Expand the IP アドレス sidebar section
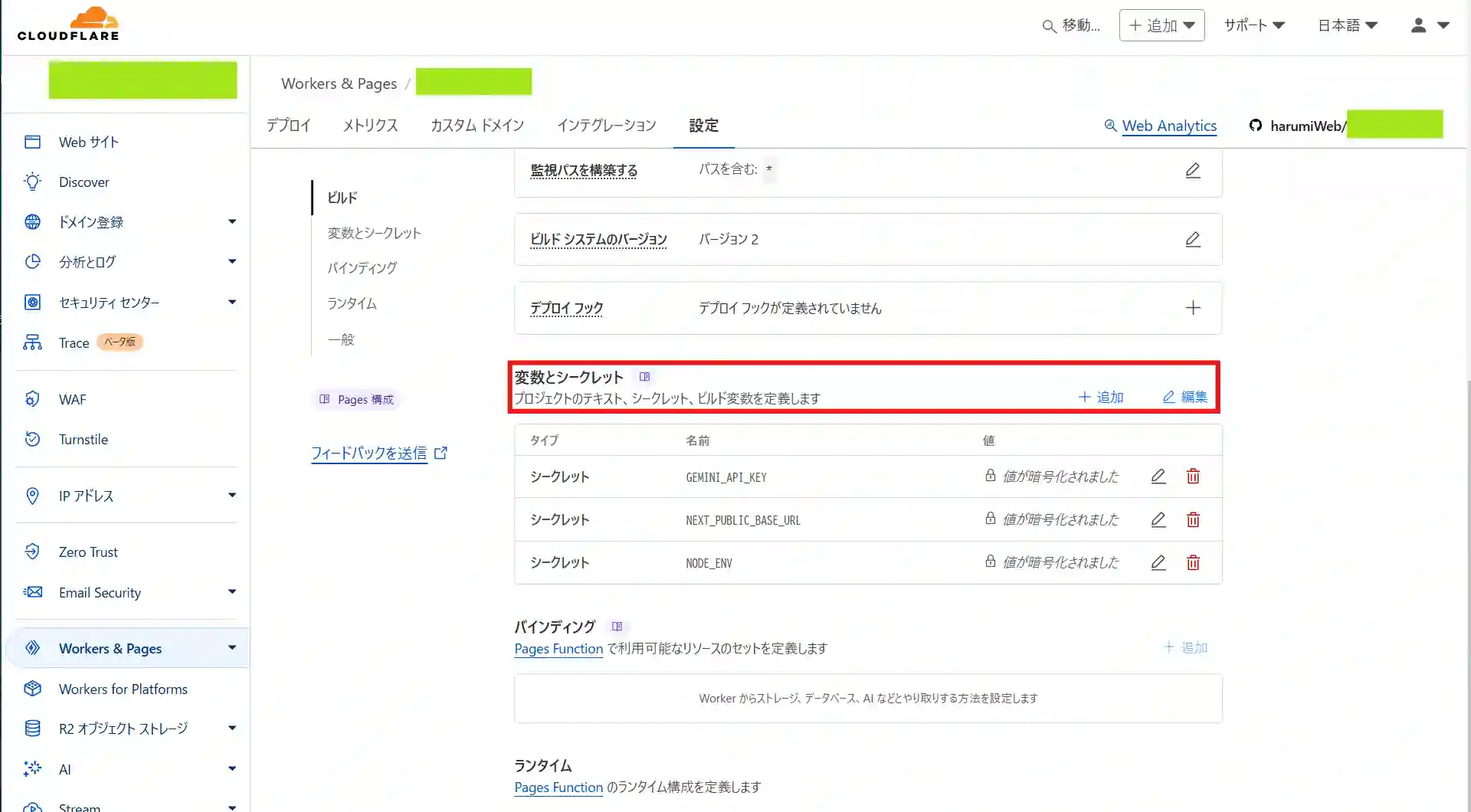 click(x=232, y=495)
